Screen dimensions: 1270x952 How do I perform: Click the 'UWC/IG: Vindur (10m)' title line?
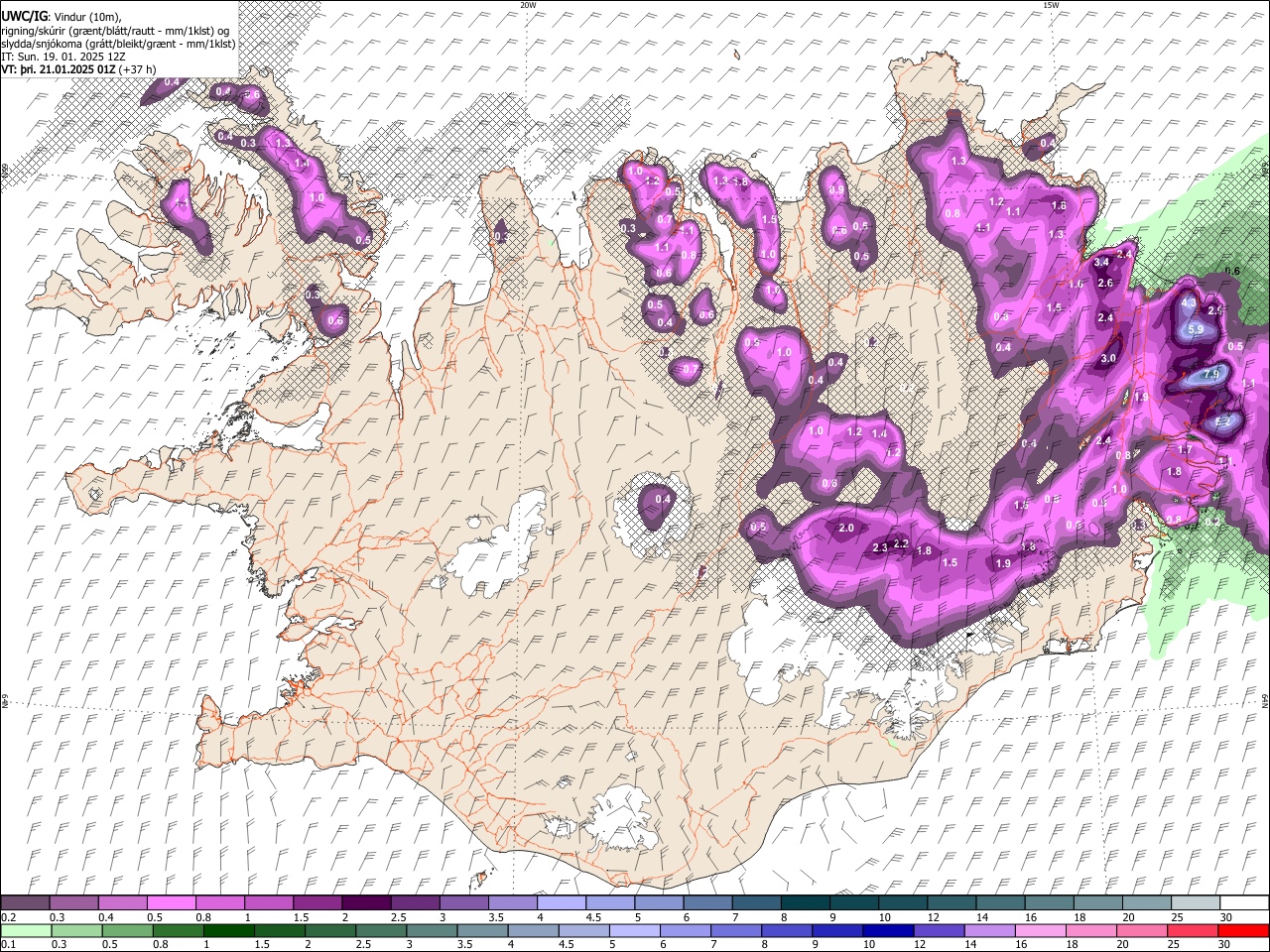62,17
